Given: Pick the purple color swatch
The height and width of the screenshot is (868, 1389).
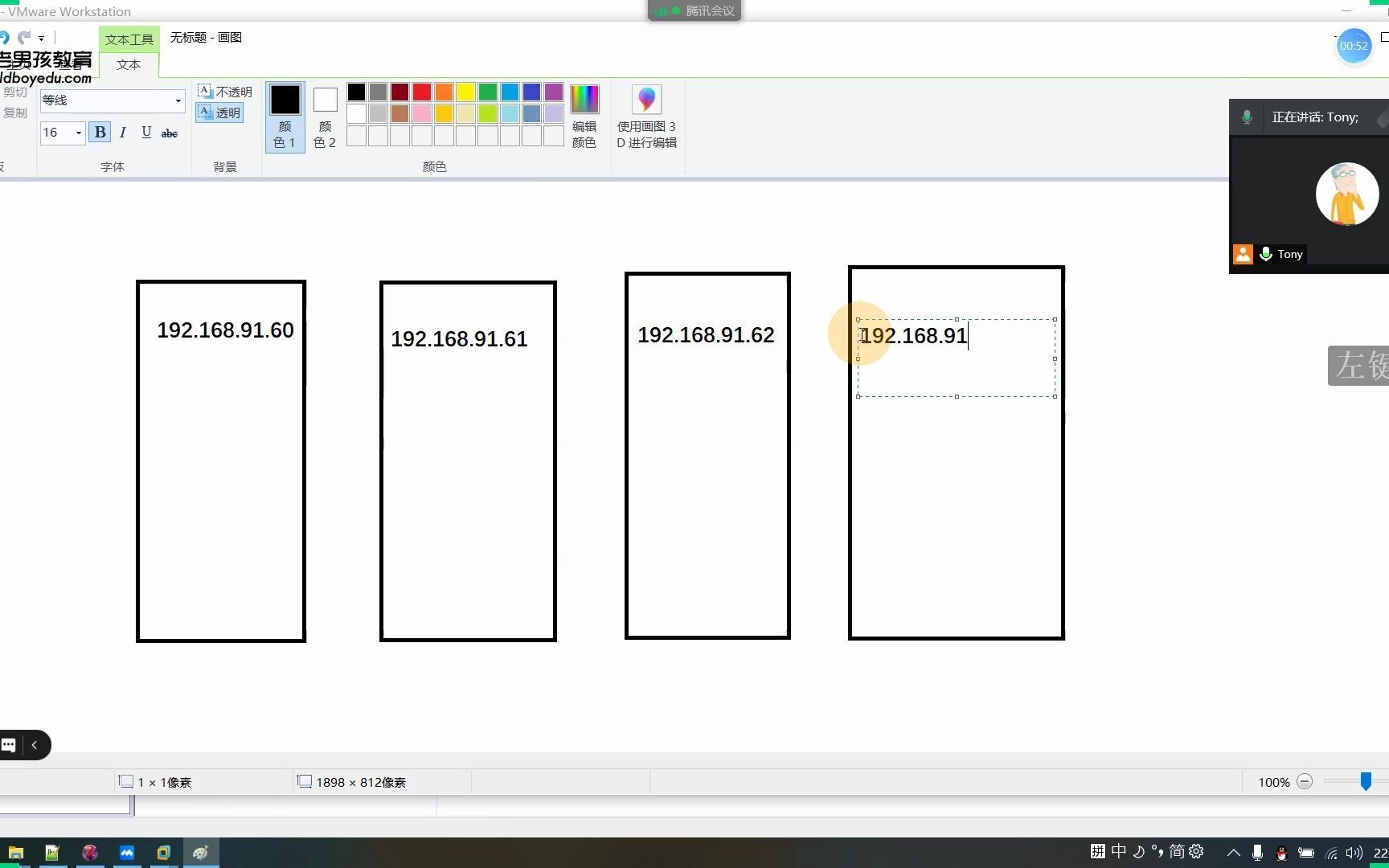Looking at the screenshot, I should click(553, 92).
